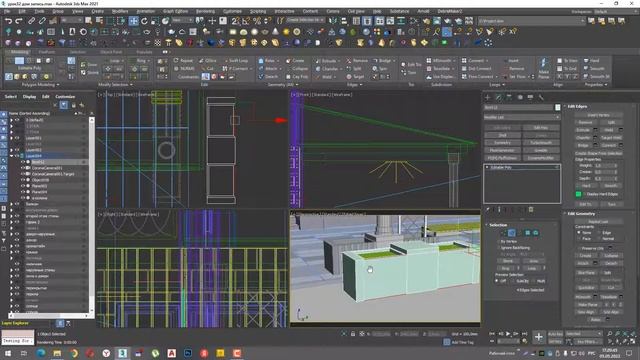Click the Play Animation button
The height and width of the screenshot is (360, 640).
click(x=508, y=334)
